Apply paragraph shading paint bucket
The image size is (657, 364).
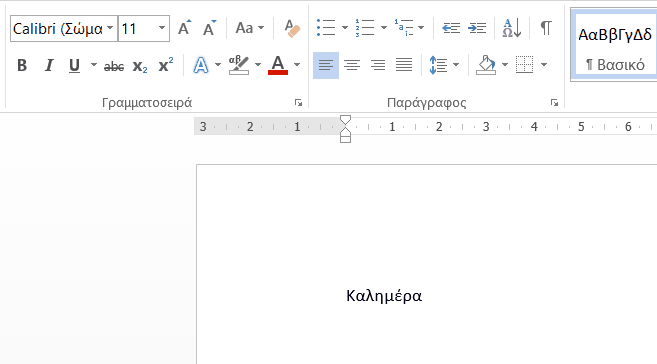486,65
